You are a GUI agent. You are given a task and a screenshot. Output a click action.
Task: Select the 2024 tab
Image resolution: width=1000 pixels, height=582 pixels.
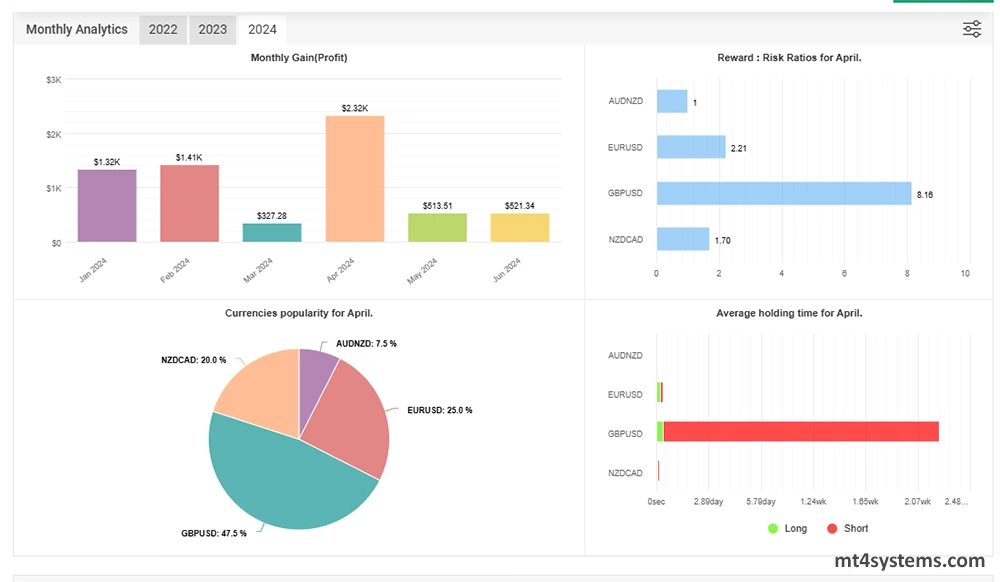pyautogui.click(x=262, y=29)
